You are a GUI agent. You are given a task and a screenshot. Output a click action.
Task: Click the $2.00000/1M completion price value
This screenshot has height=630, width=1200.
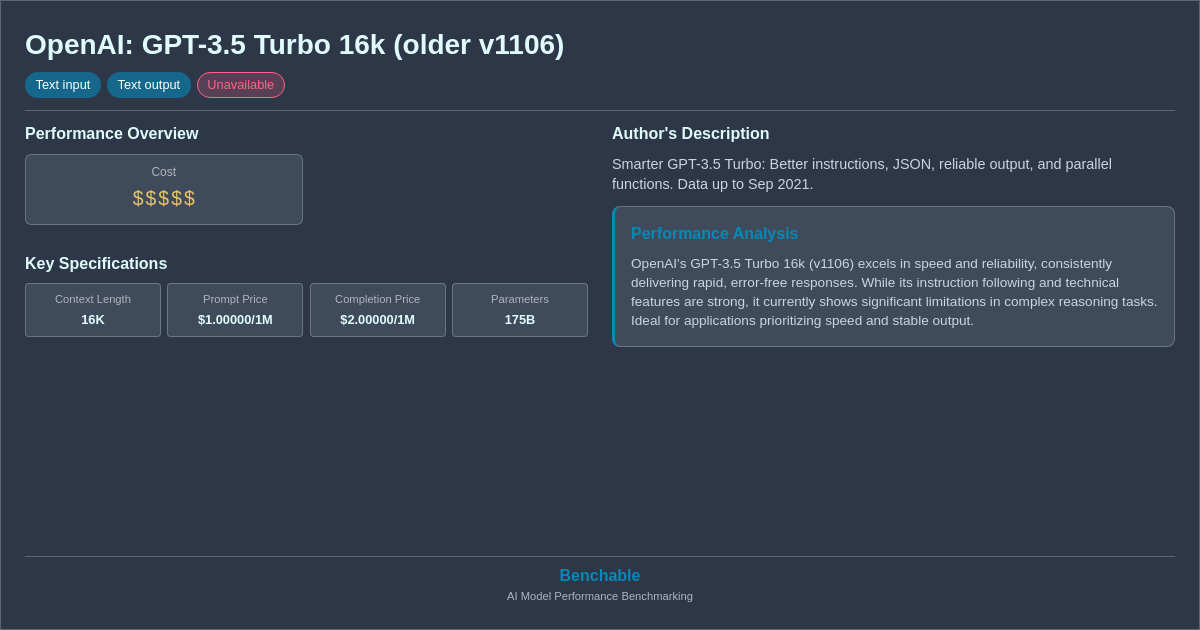pos(377,318)
